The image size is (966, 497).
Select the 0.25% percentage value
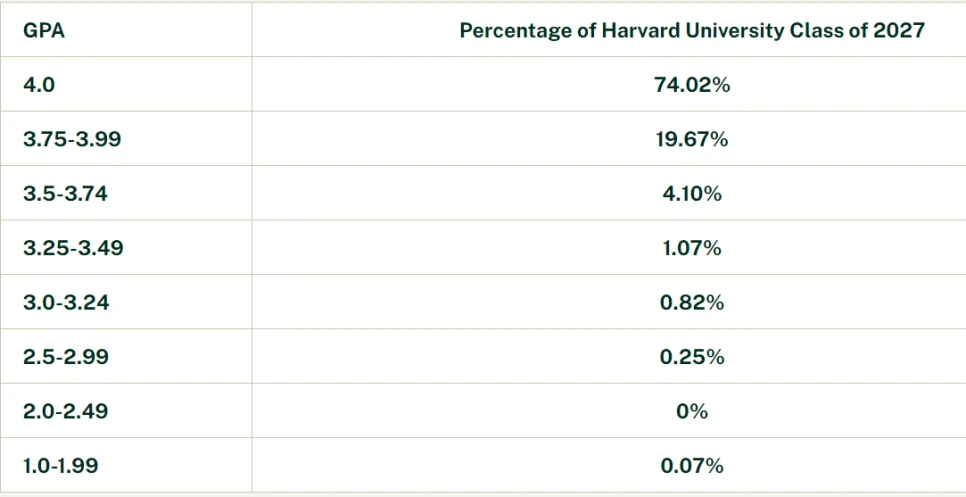tap(692, 357)
